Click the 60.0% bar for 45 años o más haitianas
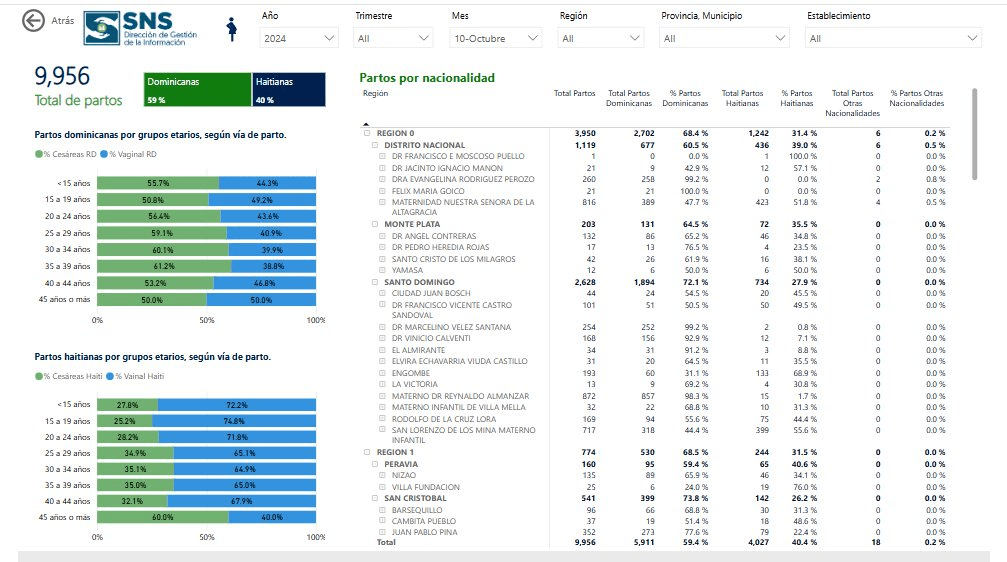 [163, 517]
